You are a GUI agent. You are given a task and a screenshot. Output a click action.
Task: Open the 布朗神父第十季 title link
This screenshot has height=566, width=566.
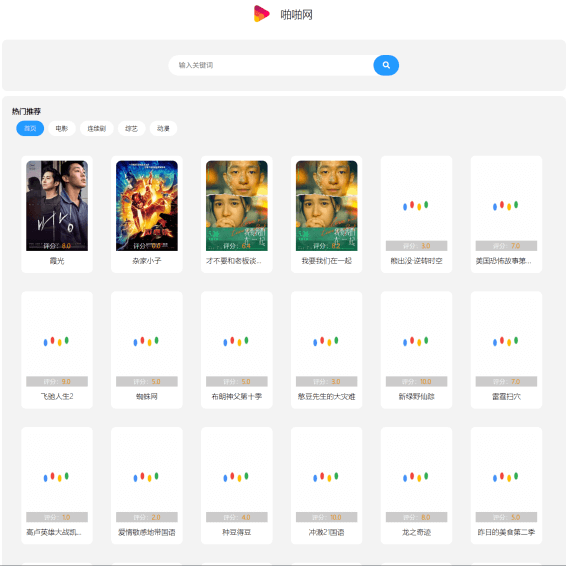click(x=237, y=396)
